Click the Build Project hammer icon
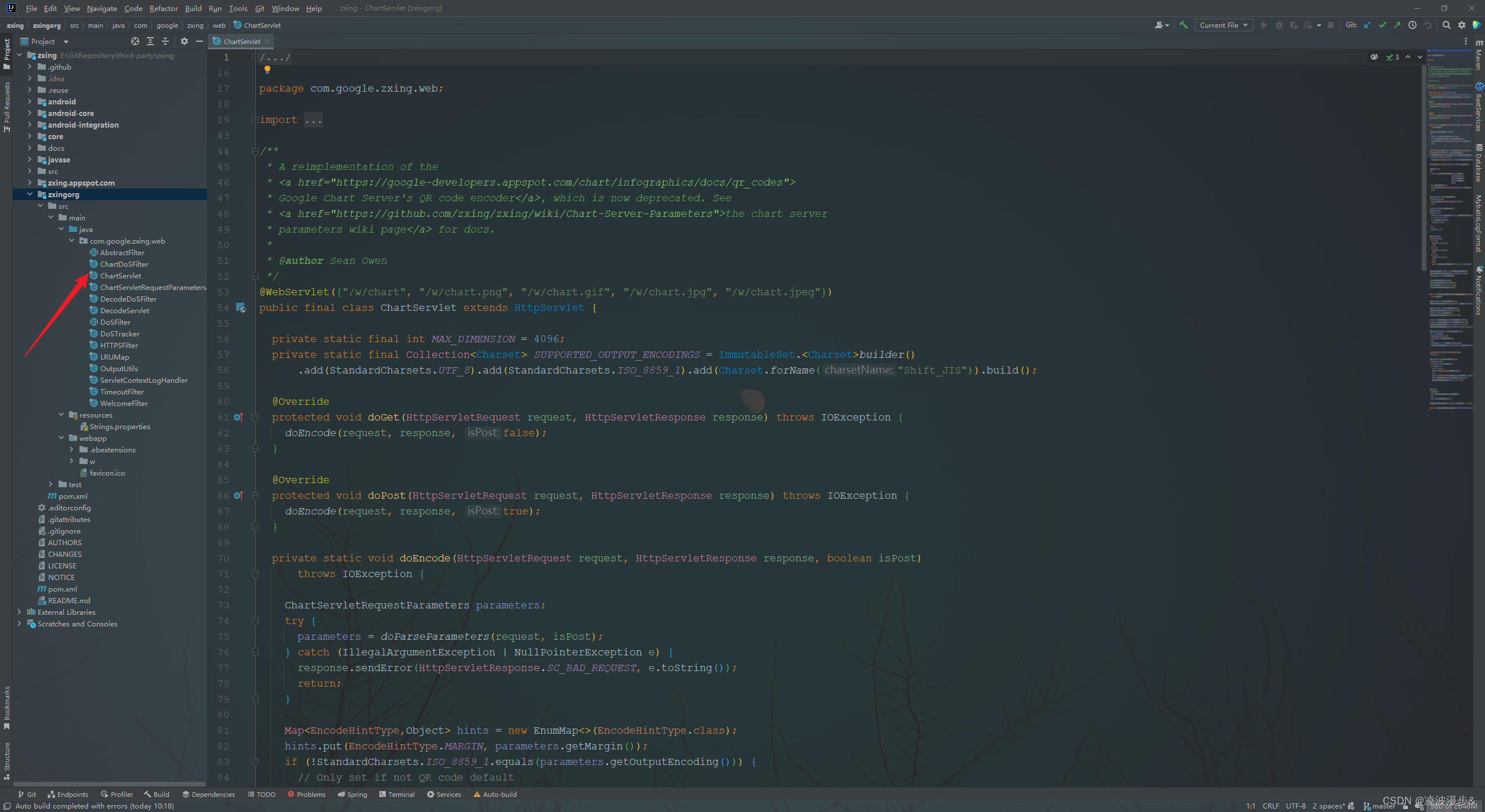 pyautogui.click(x=1183, y=25)
